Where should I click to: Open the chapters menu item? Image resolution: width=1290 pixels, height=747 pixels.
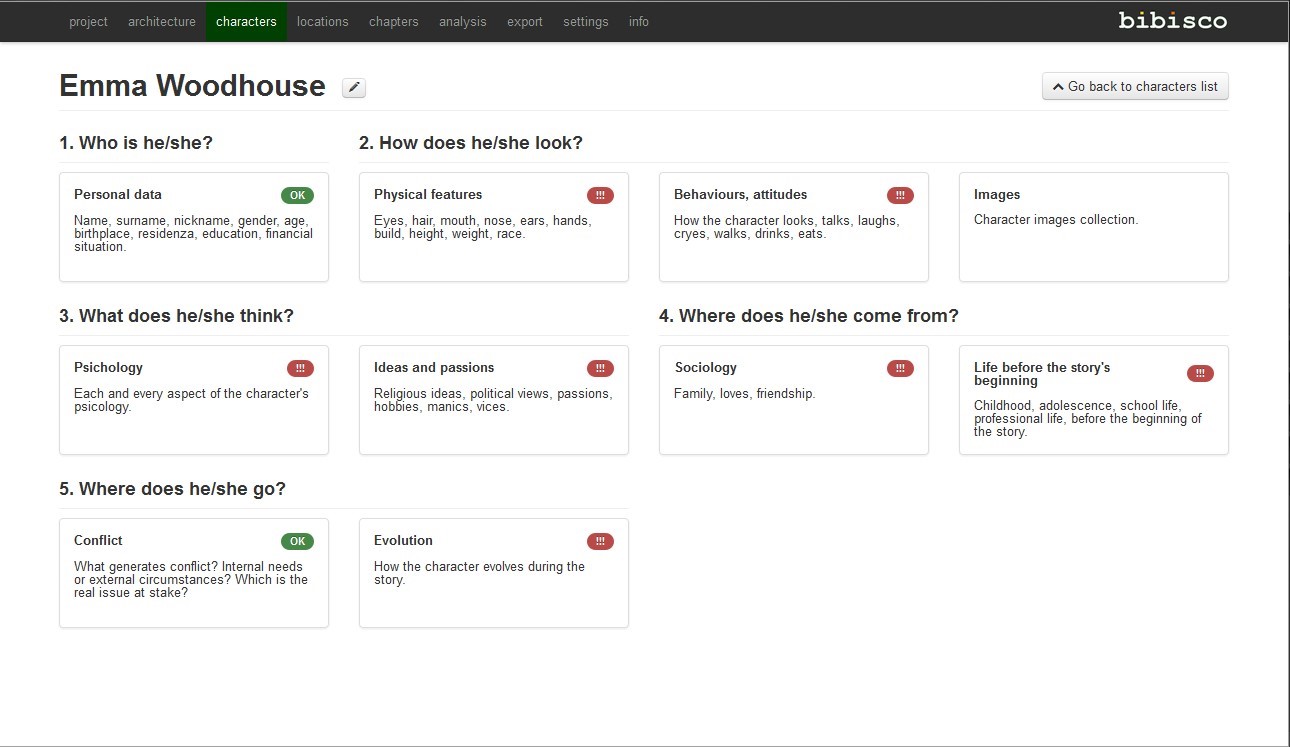(393, 22)
